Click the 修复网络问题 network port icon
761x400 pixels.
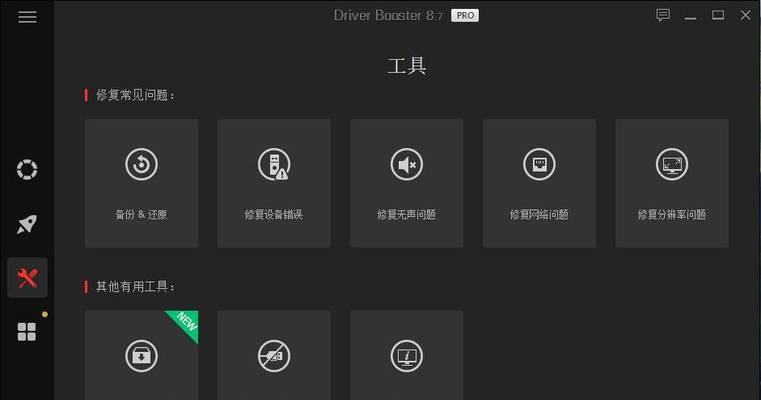click(539, 164)
